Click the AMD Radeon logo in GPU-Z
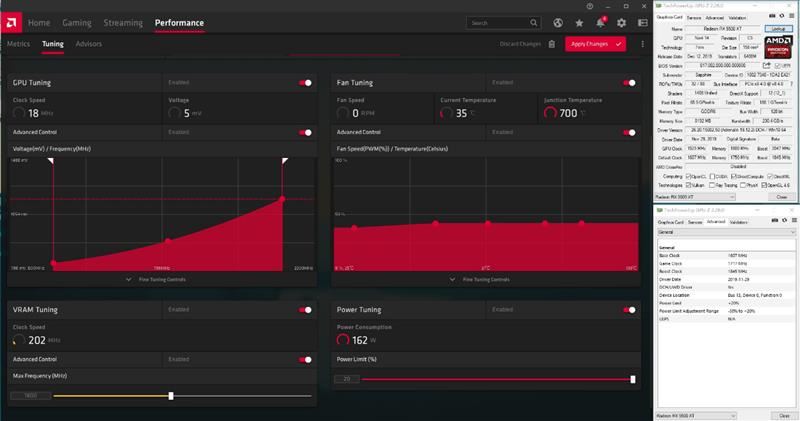Screen dimensions: 800x421 click(778, 47)
